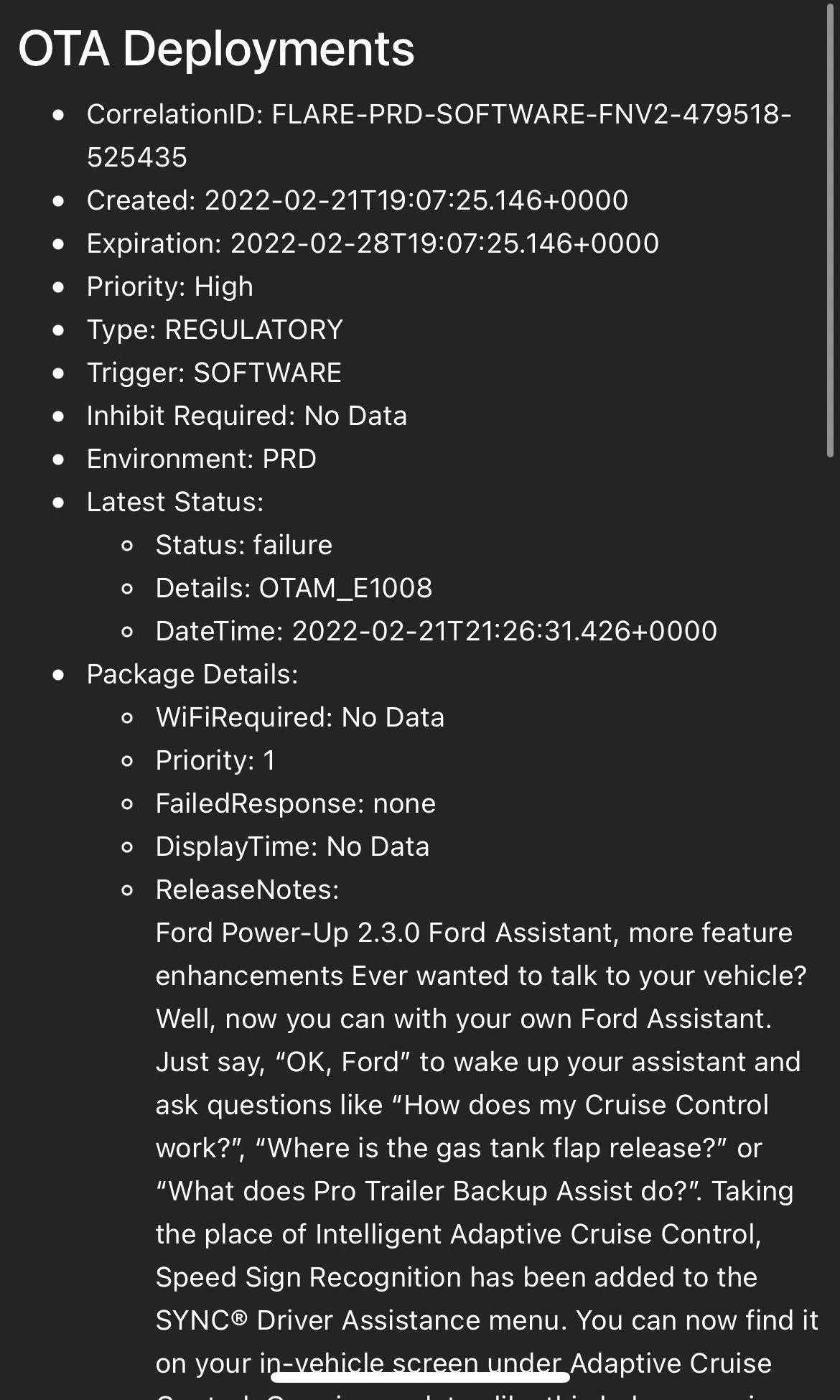Click the DisplayTime: No Data entry
Screen dimensions: 840x1400
click(x=292, y=847)
